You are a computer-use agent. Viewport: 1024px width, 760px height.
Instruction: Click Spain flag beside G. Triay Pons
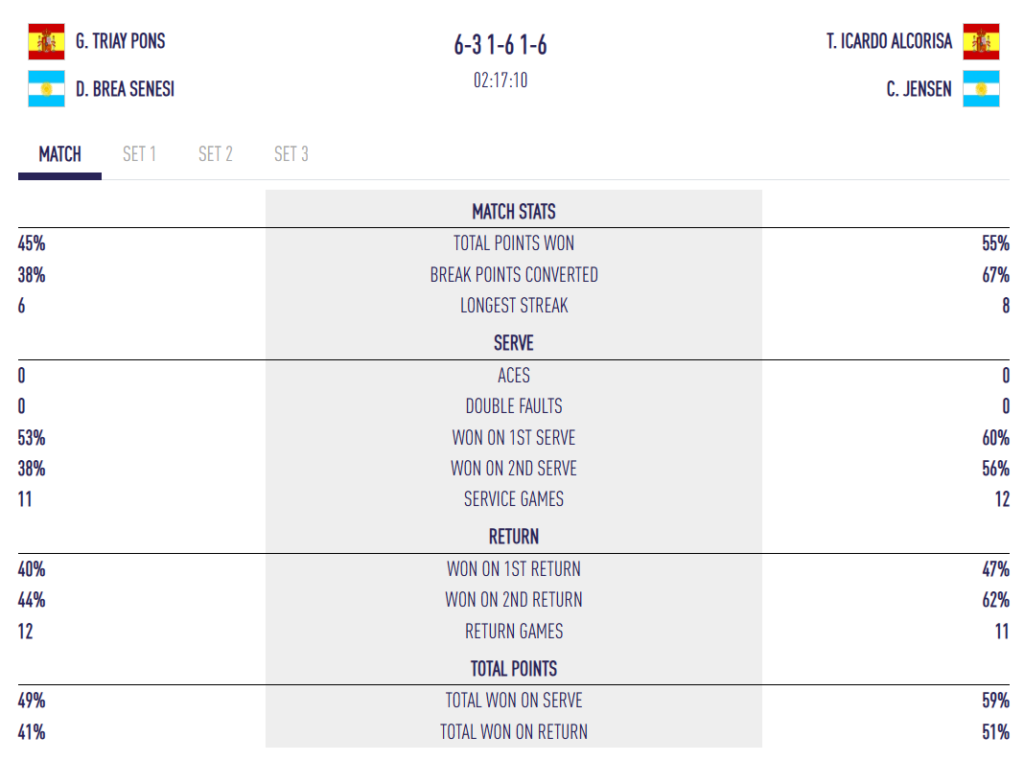(46, 42)
